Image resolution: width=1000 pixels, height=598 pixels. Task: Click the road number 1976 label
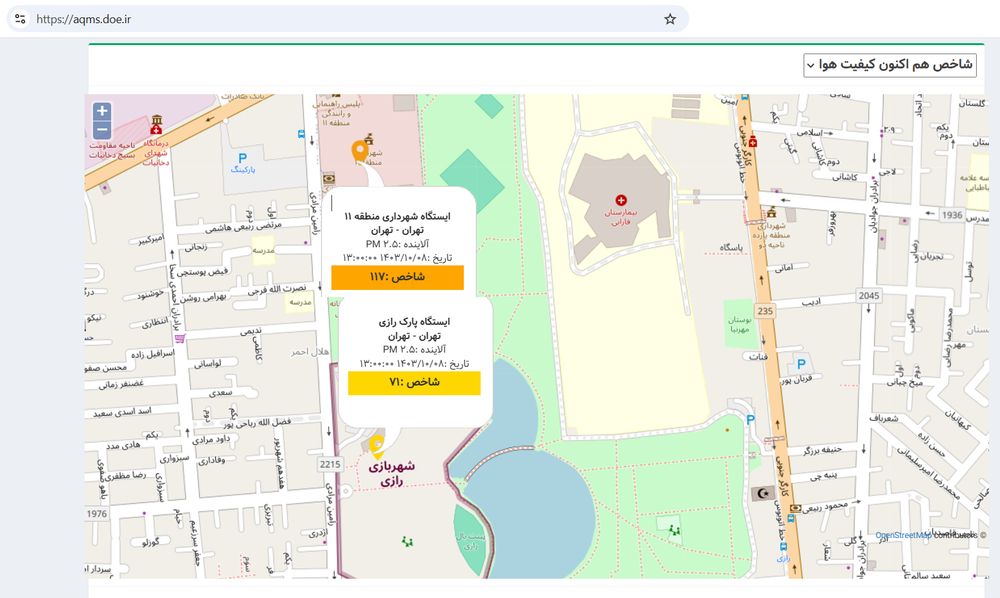(97, 514)
